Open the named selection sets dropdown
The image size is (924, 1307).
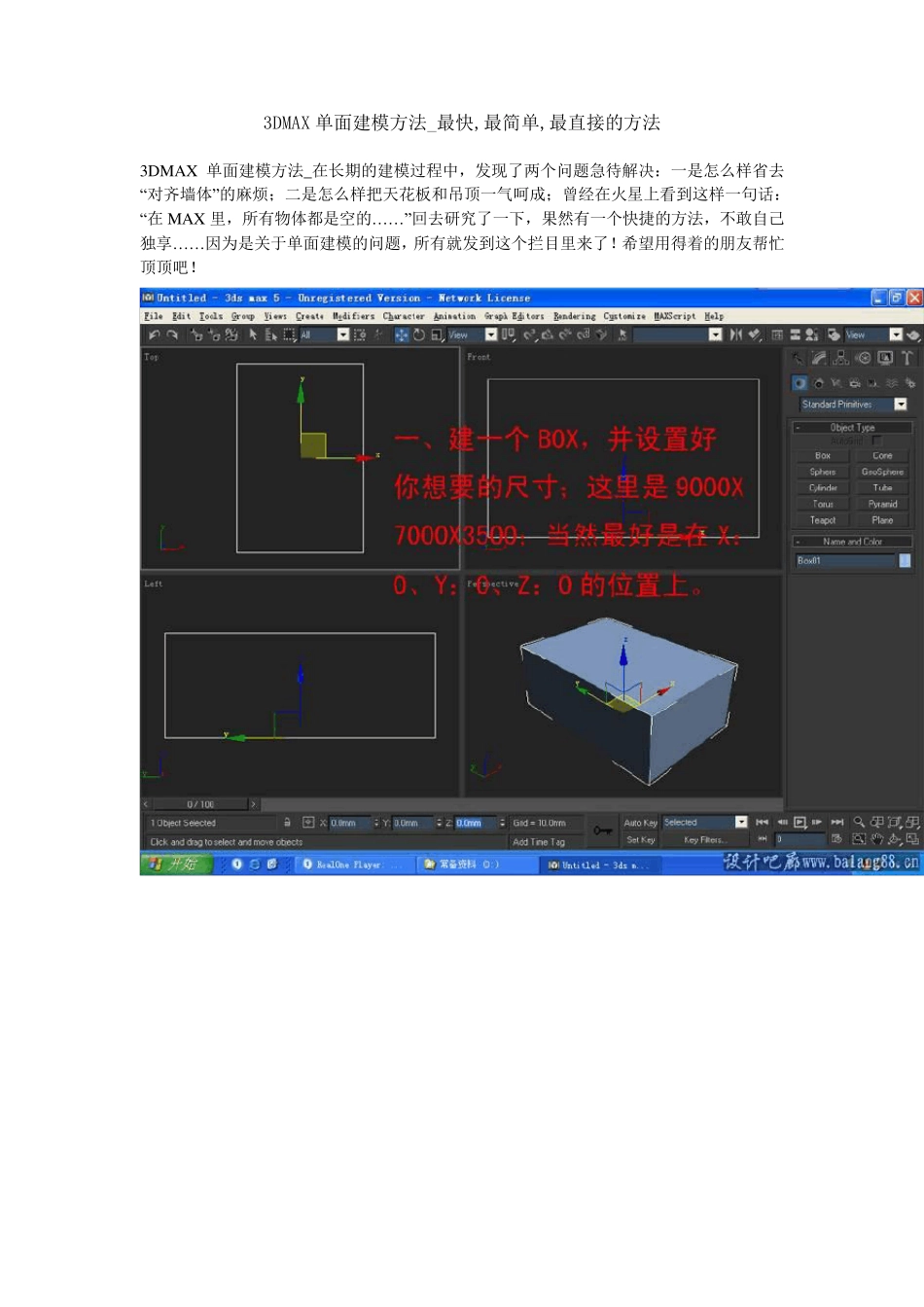click(x=677, y=335)
